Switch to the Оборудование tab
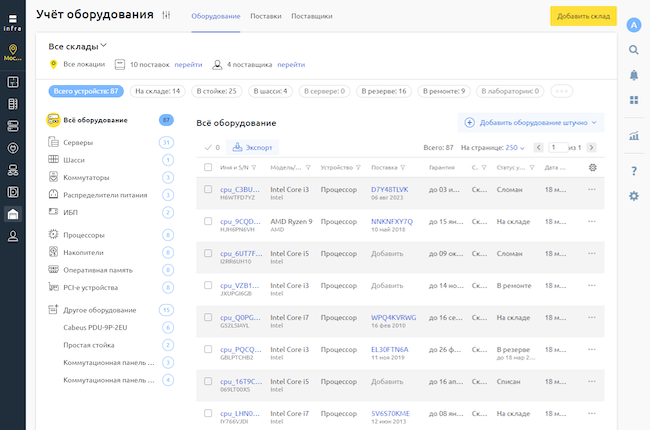This screenshot has height=430, width=650. click(216, 16)
